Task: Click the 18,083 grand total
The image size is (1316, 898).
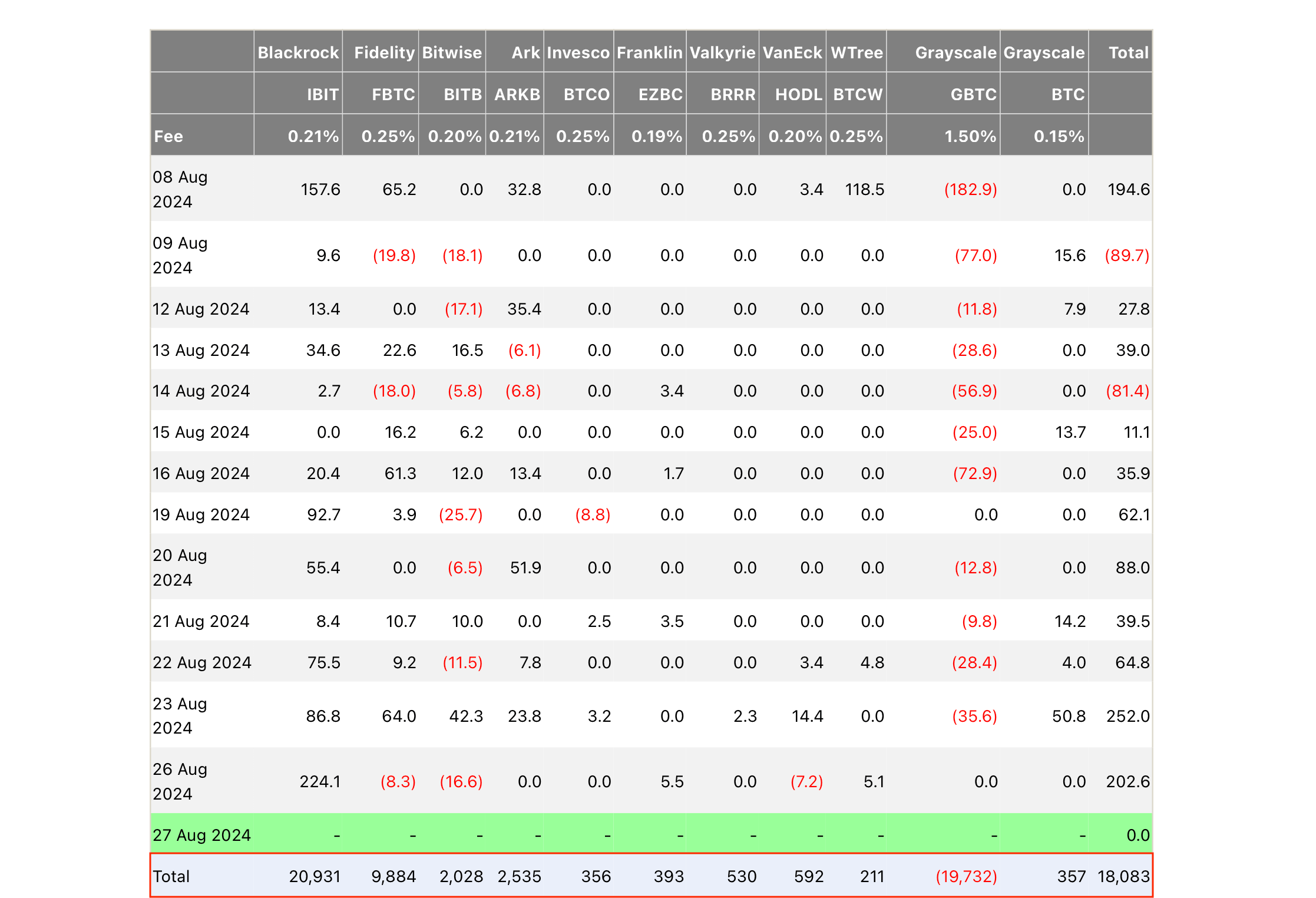Action: 1123,876
